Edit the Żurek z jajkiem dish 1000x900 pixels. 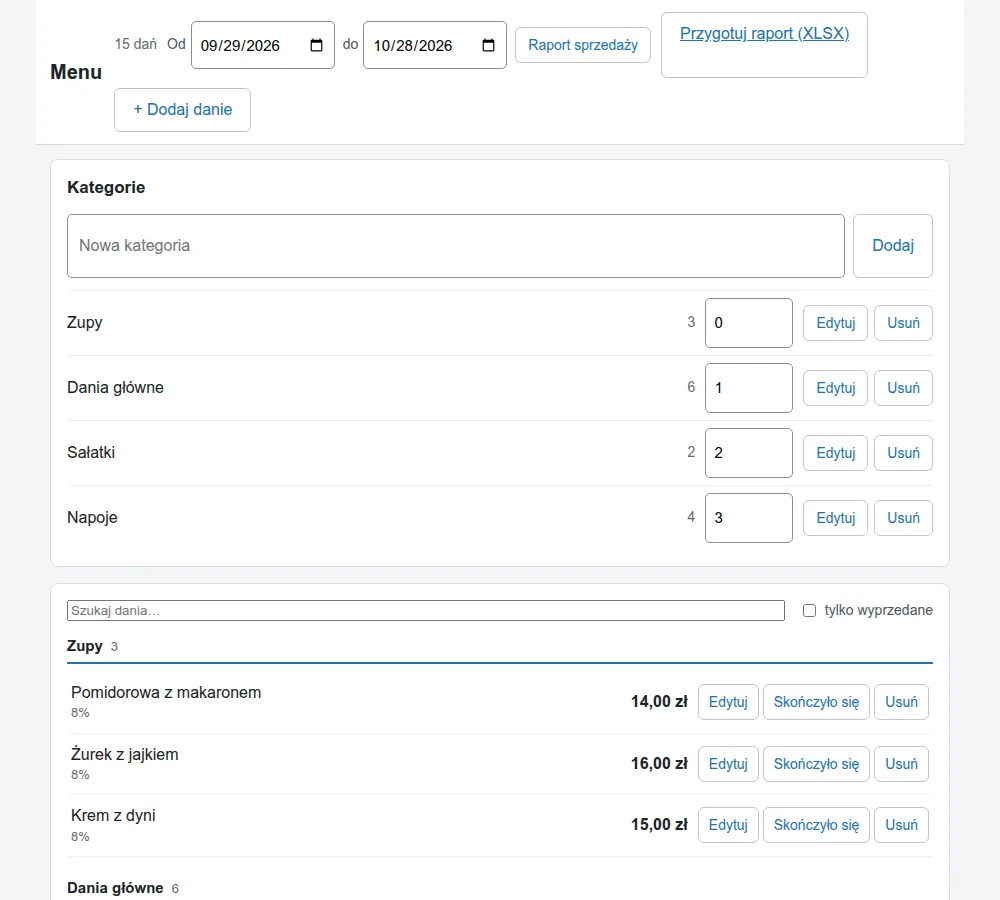point(728,764)
